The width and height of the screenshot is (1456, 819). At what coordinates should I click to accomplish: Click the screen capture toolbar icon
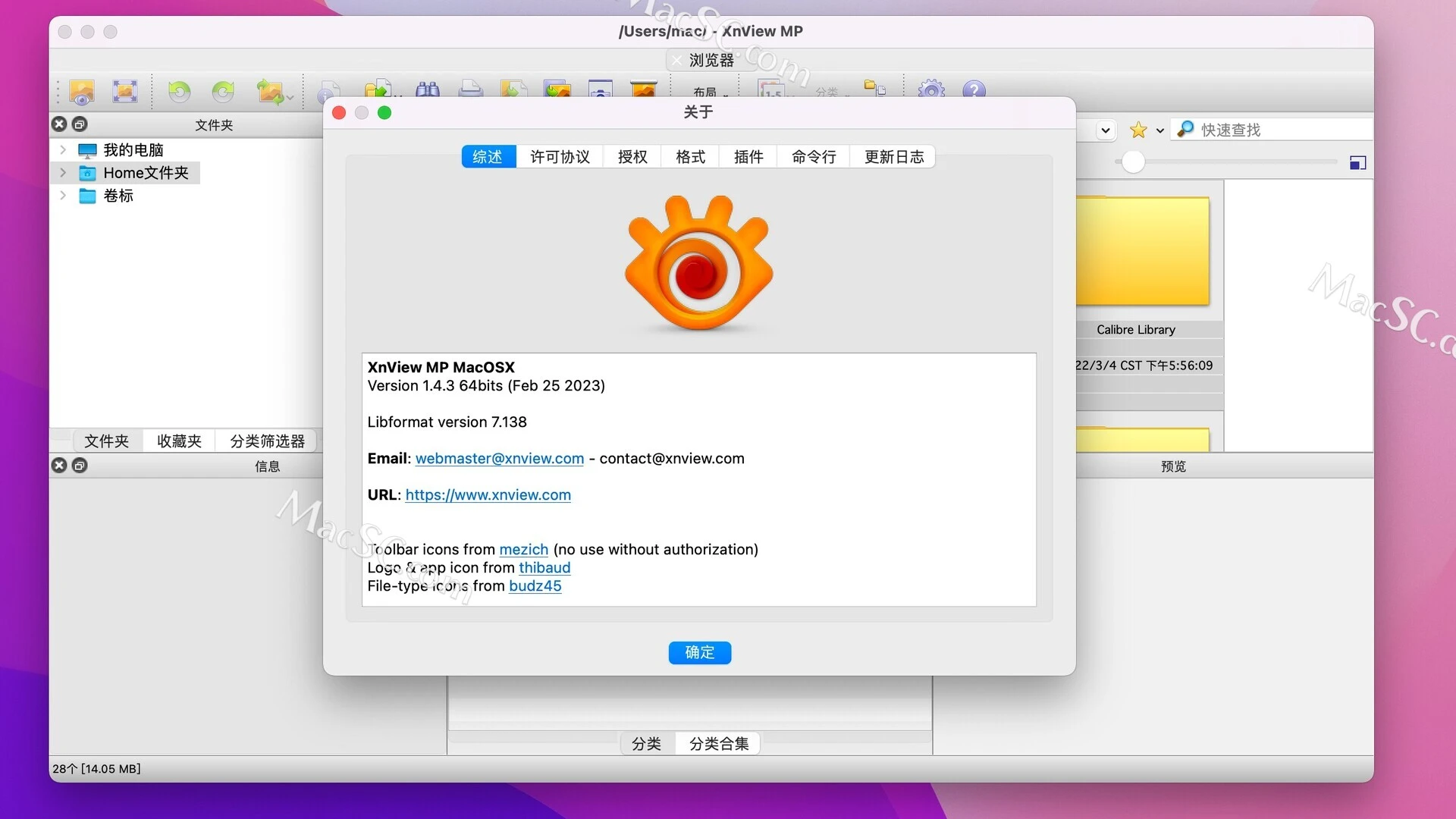coord(601,89)
